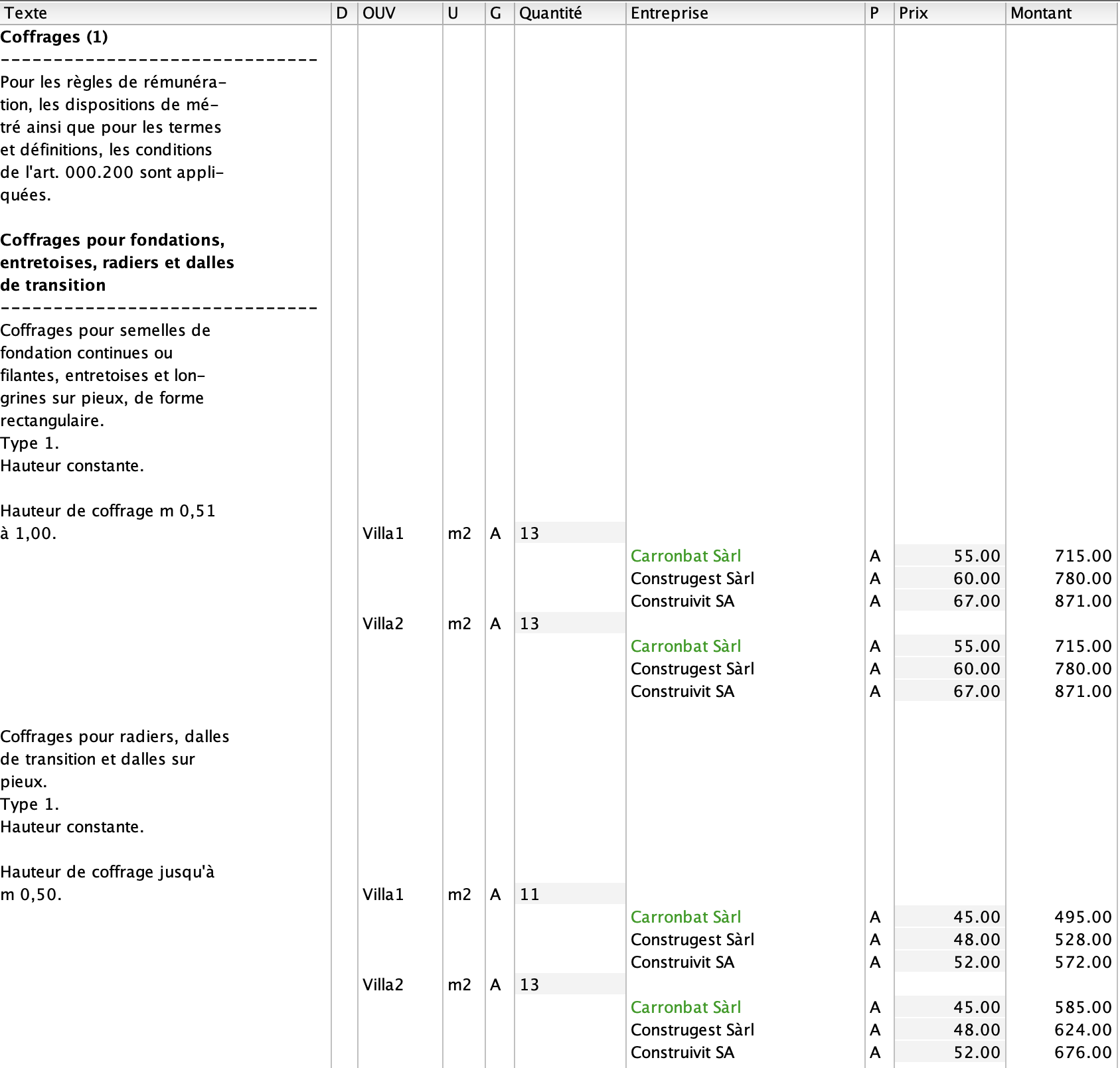Viewport: 1120px width, 1068px height.
Task: Click group A next to quantity 11
Action: pos(495,895)
